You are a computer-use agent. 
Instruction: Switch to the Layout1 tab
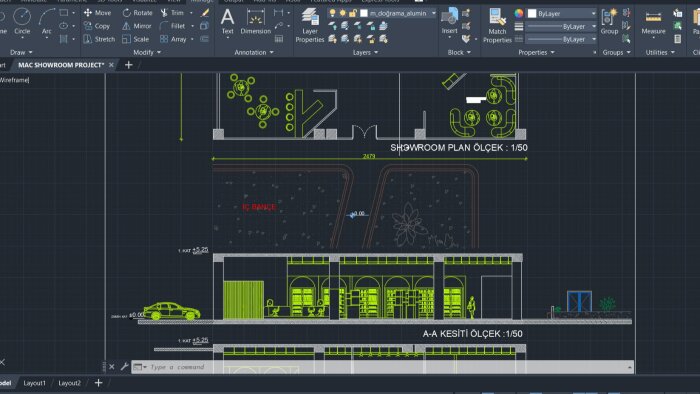click(34, 383)
